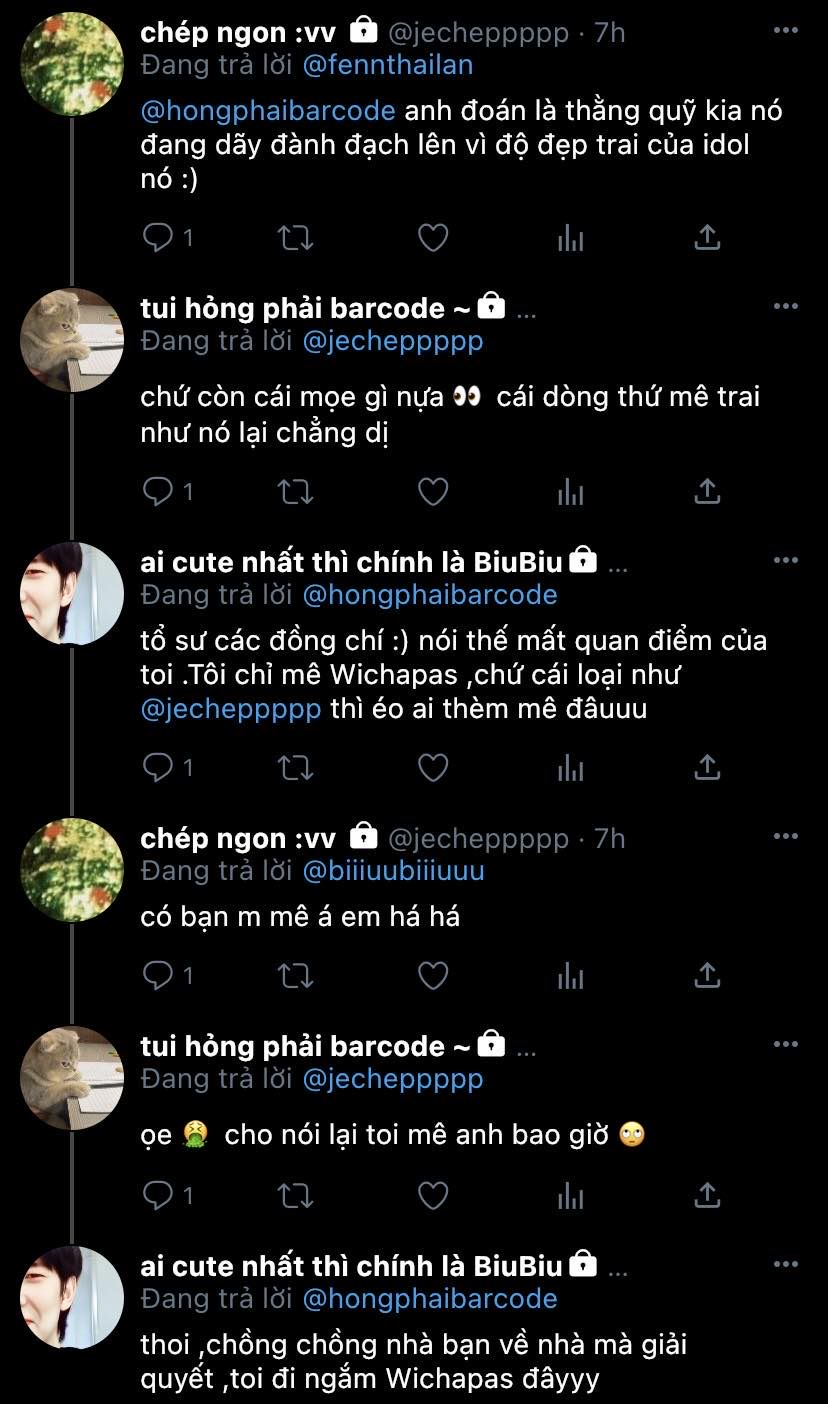Image resolution: width=828 pixels, height=1404 pixels.
Task: Open the @fennthailan profile link
Action: click(388, 66)
